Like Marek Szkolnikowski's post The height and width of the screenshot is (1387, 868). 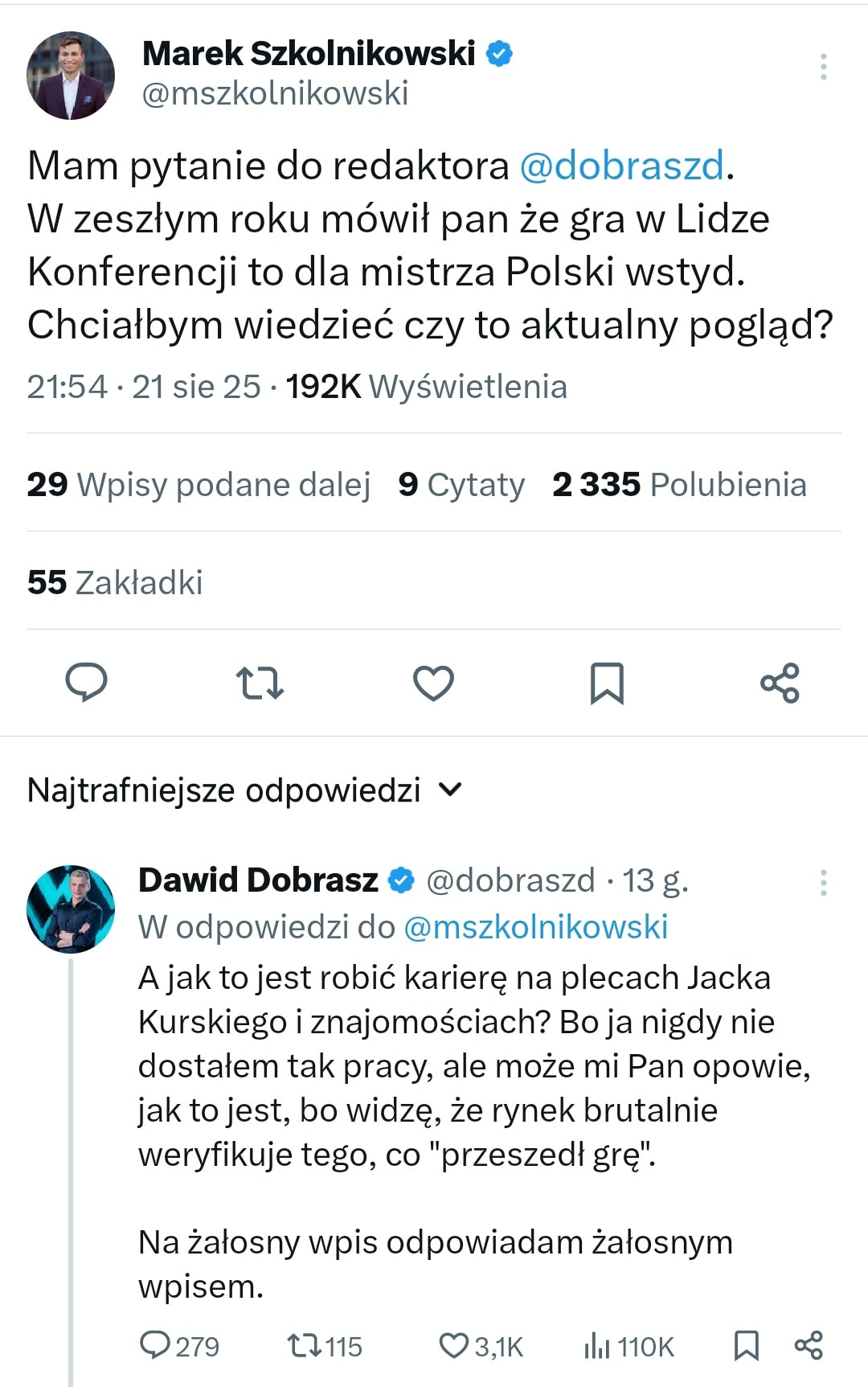433,683
